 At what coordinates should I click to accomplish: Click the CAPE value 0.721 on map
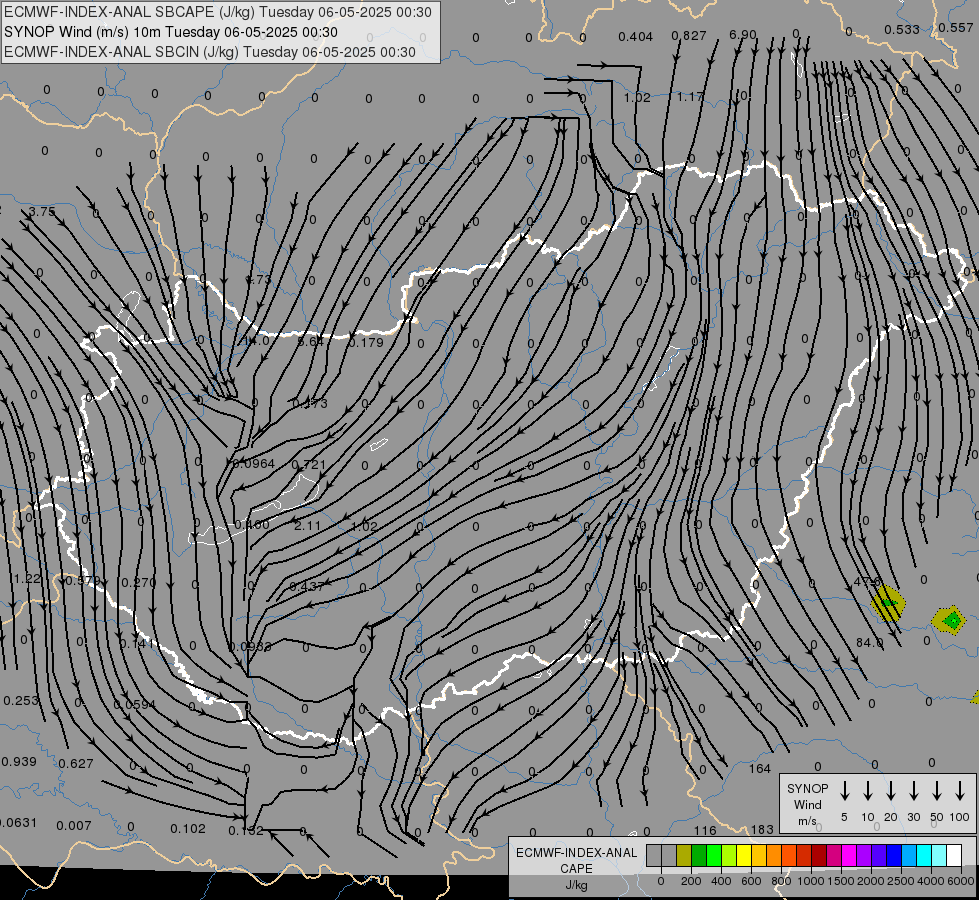(x=309, y=465)
